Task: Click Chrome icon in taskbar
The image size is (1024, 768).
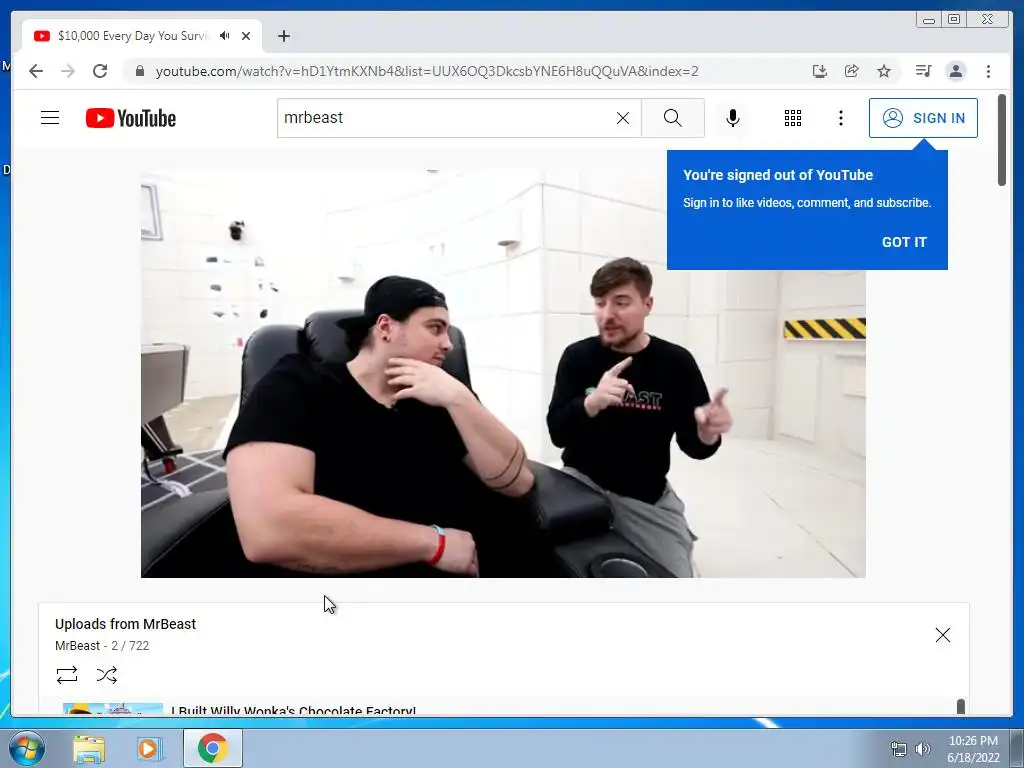Action: pyautogui.click(x=212, y=748)
